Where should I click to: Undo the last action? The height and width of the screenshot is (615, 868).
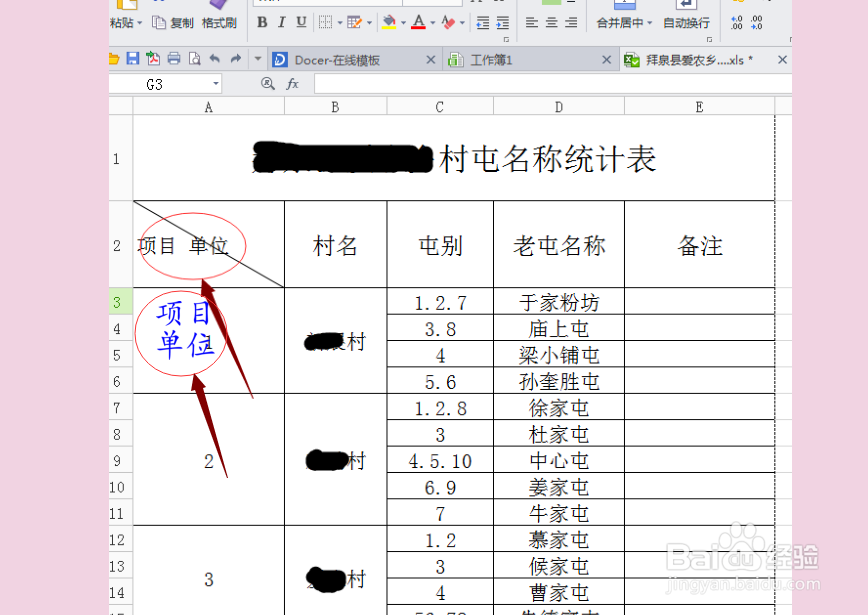[214, 57]
